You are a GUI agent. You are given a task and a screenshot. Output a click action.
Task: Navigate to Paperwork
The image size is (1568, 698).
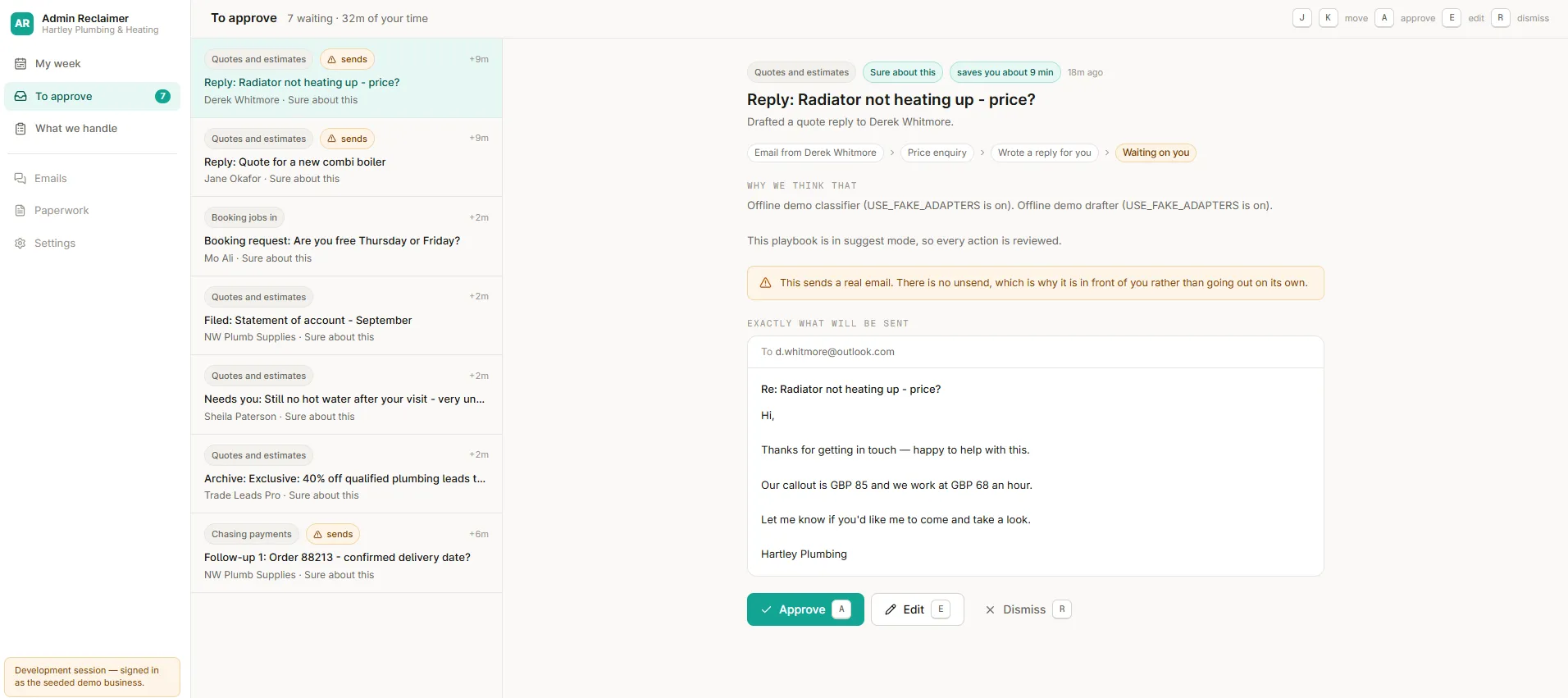tap(92, 211)
